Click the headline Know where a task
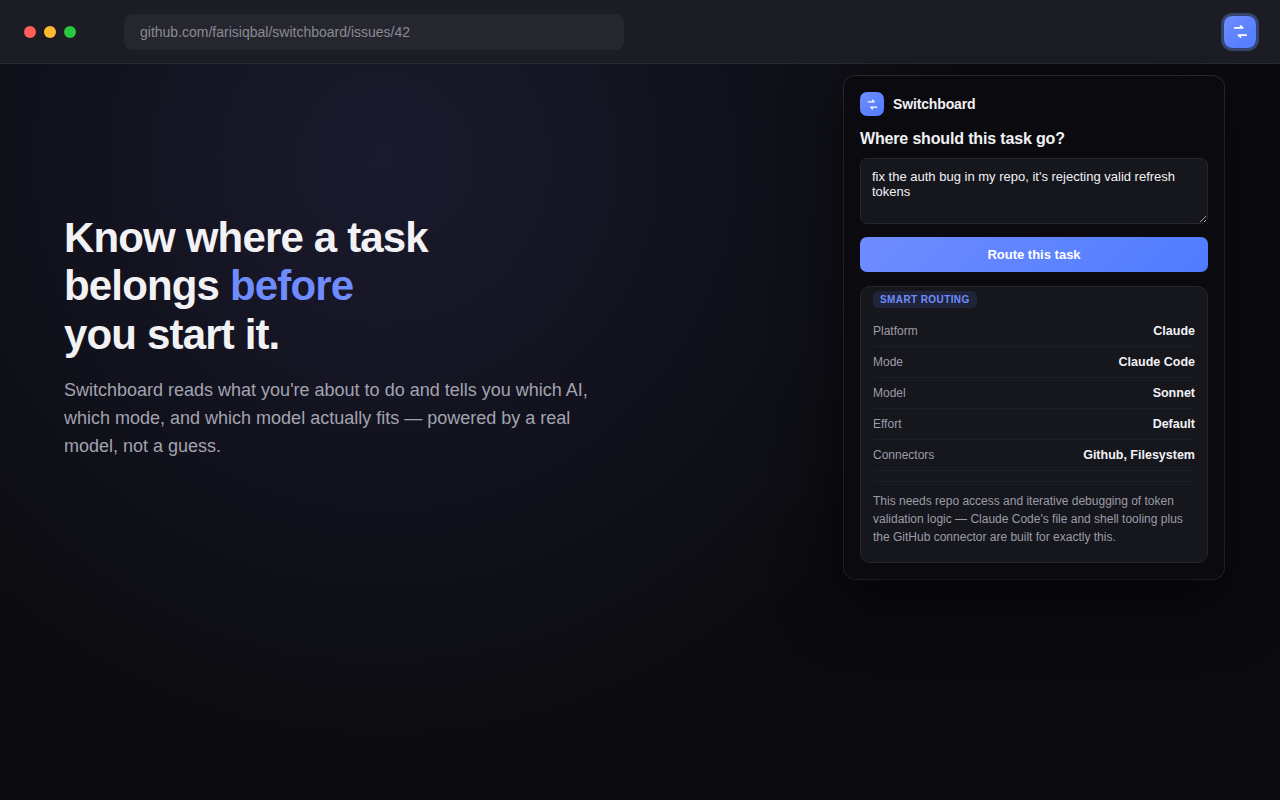 [246, 238]
